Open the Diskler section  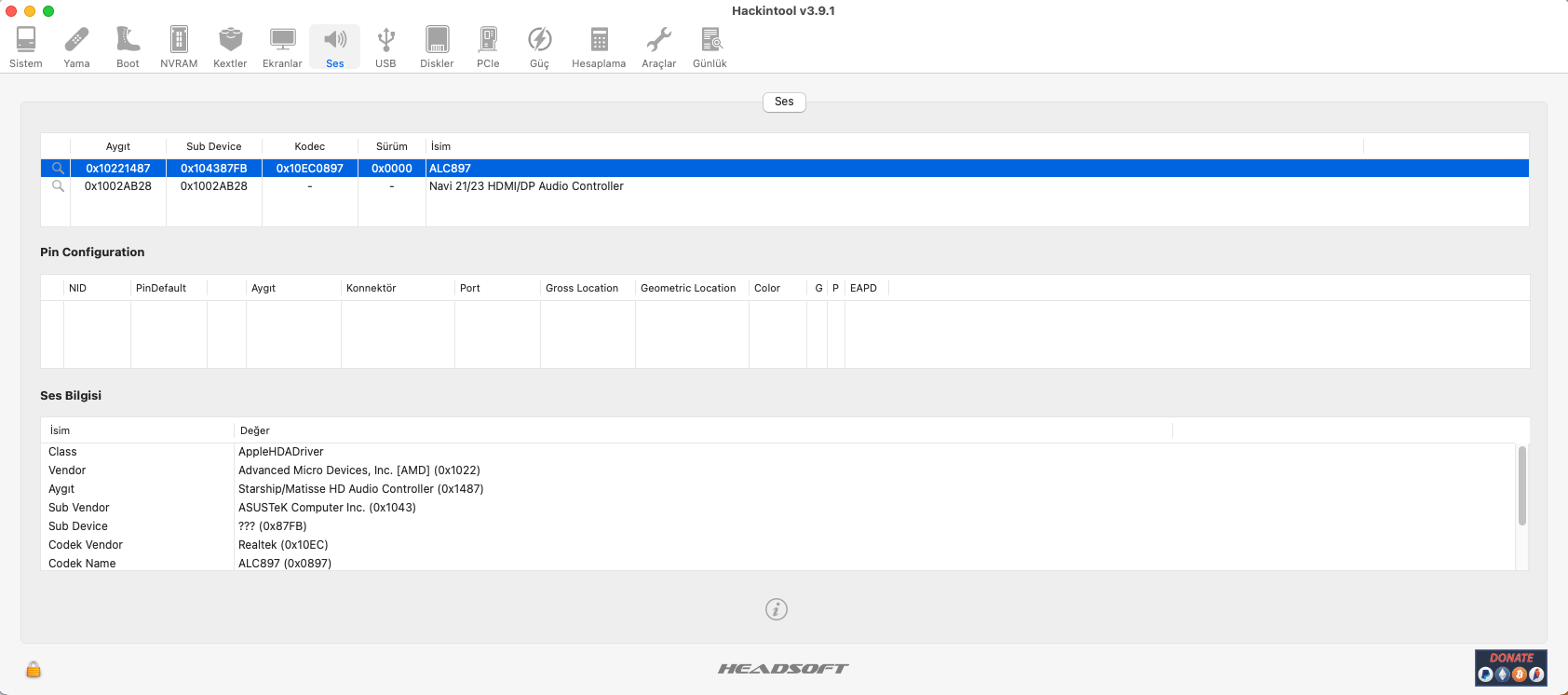tap(437, 47)
